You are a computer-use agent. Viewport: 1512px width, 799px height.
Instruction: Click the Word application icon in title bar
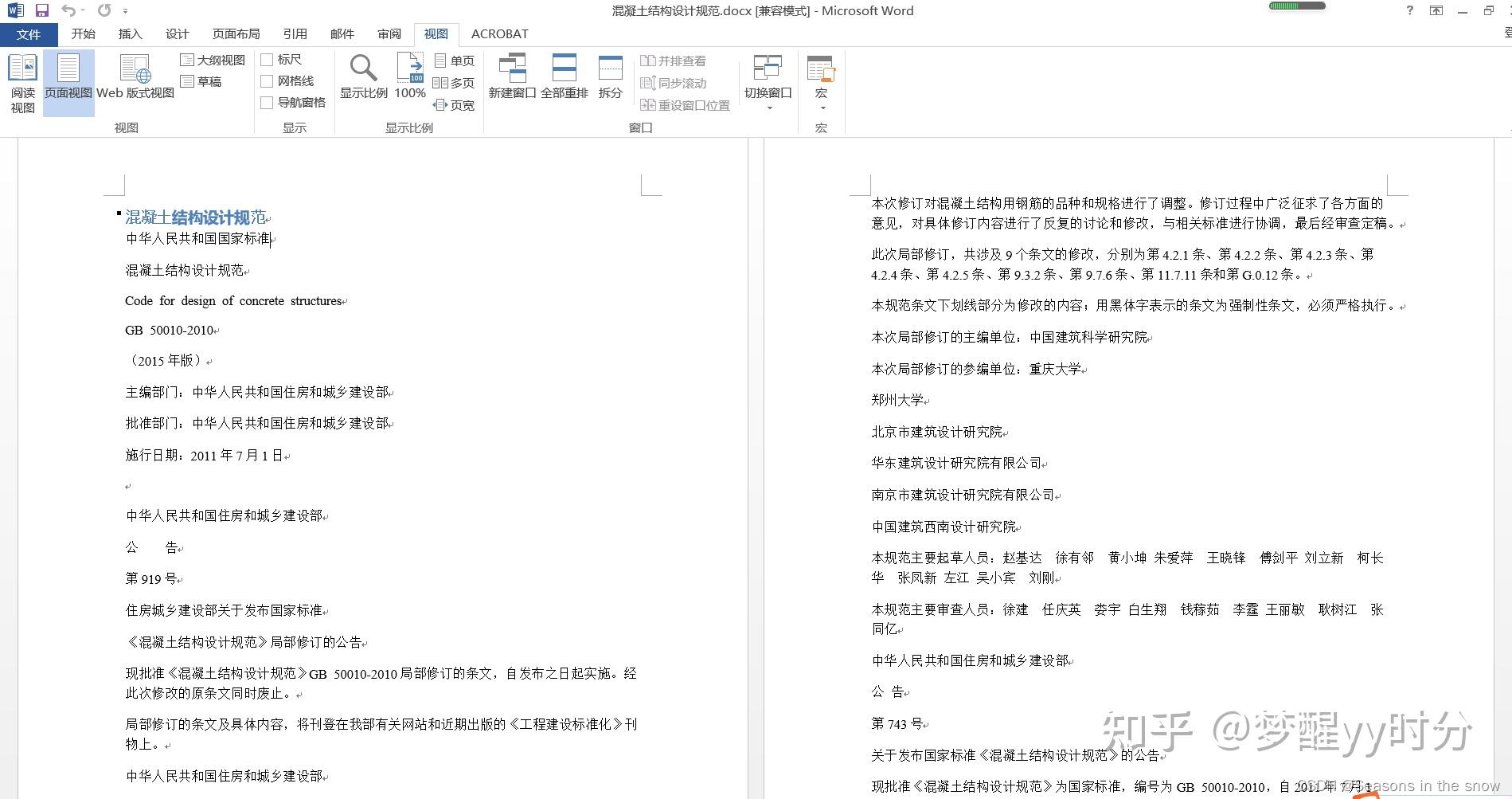(x=15, y=10)
